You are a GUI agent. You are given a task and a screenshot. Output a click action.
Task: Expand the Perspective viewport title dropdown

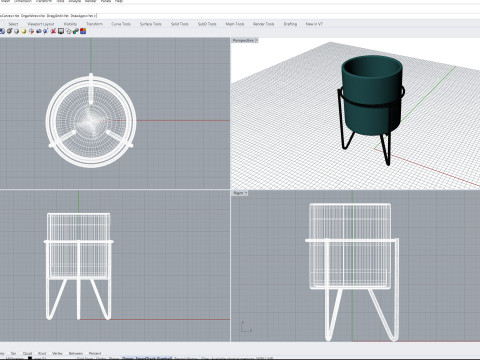click(256, 40)
